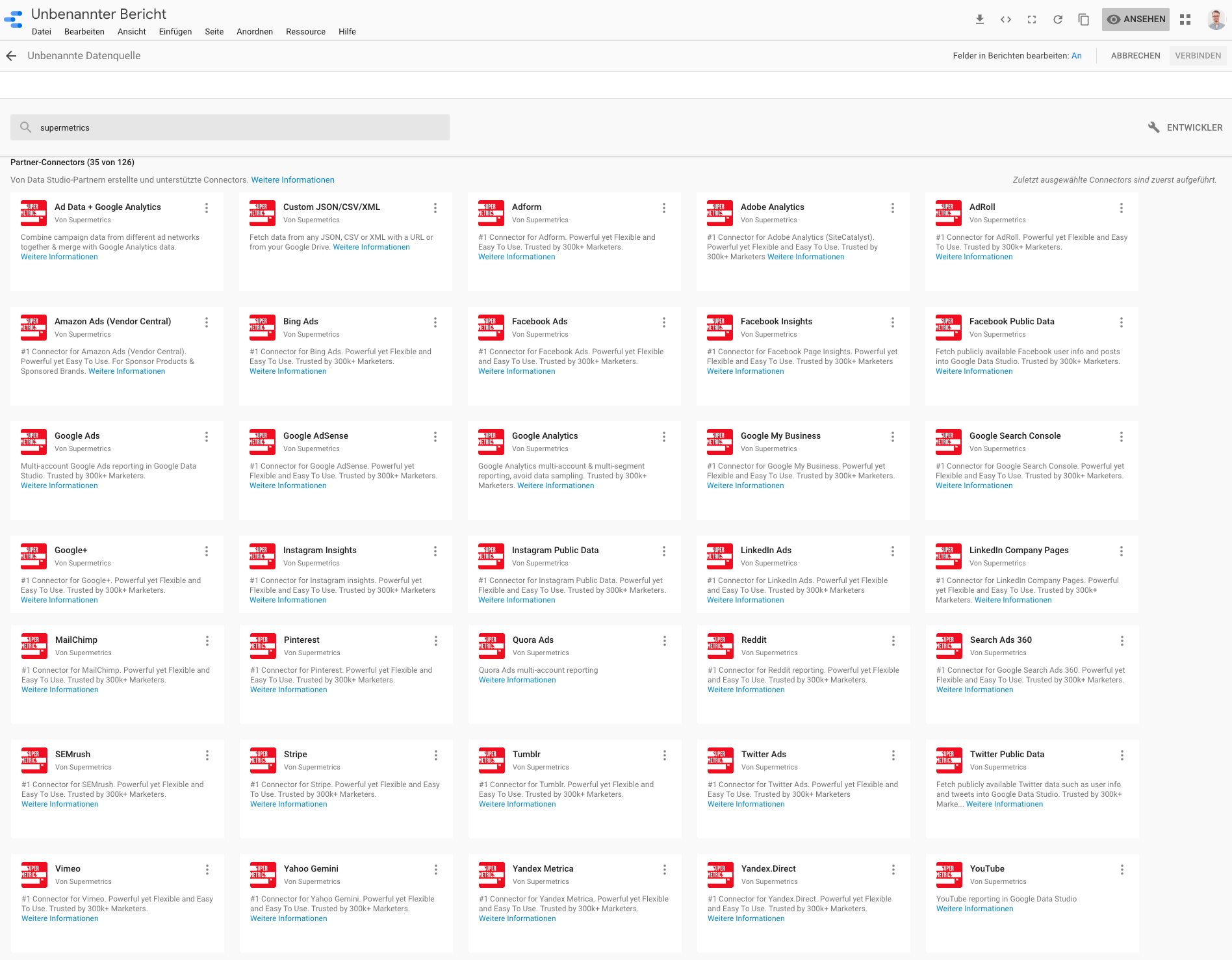1232x960 pixels.
Task: Click the supermetrics search input field
Action: point(230,127)
